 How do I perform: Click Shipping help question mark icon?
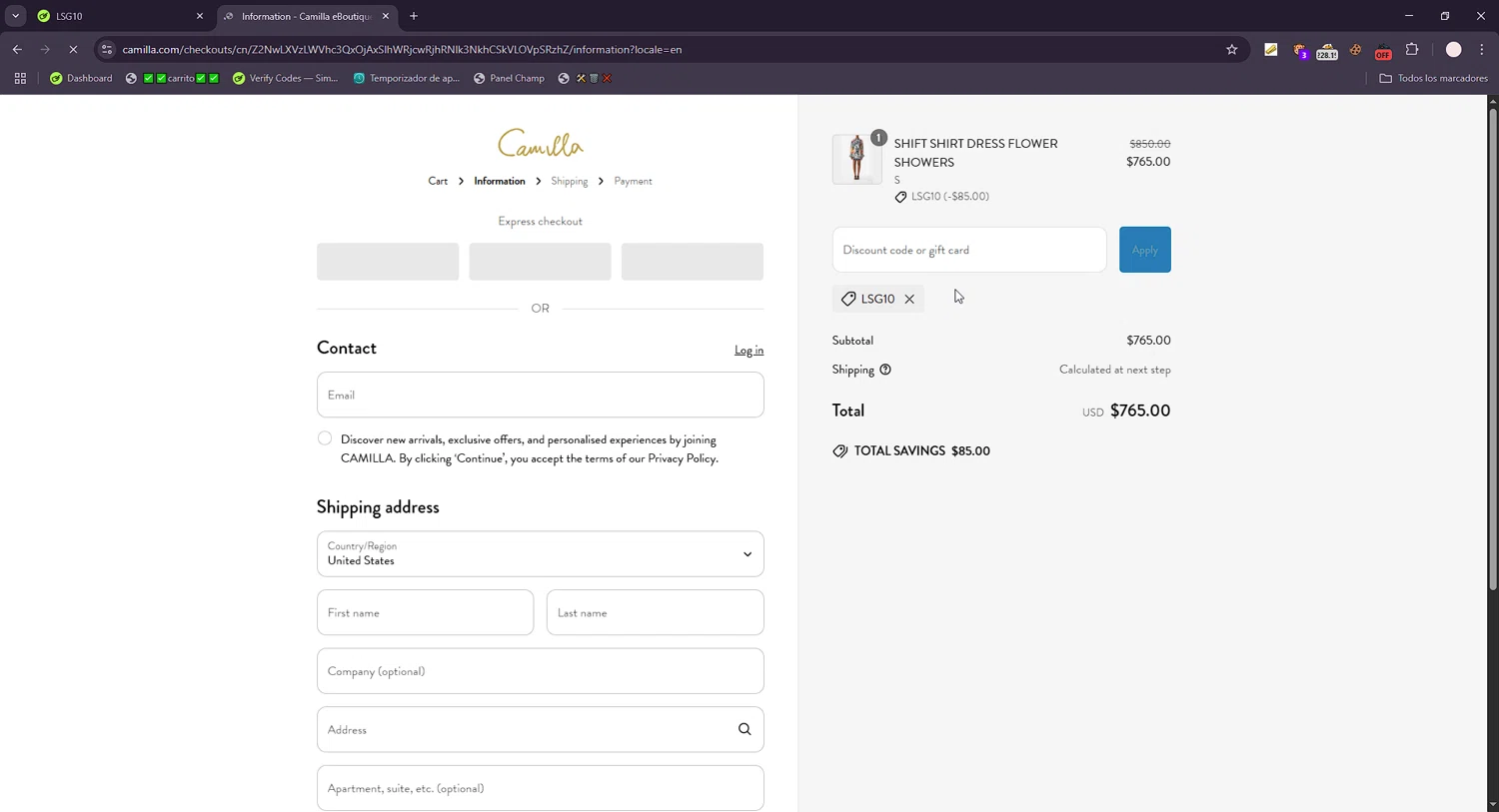[x=885, y=370]
